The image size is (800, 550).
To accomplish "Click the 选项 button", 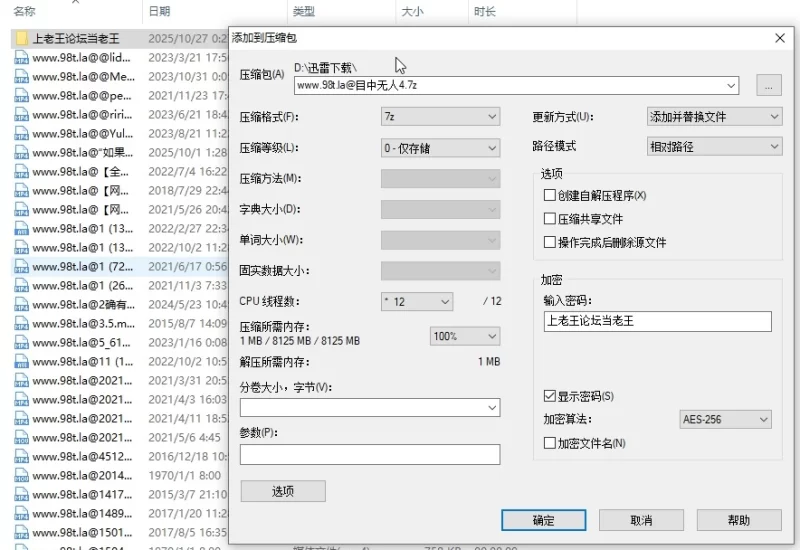I will click(x=283, y=491).
